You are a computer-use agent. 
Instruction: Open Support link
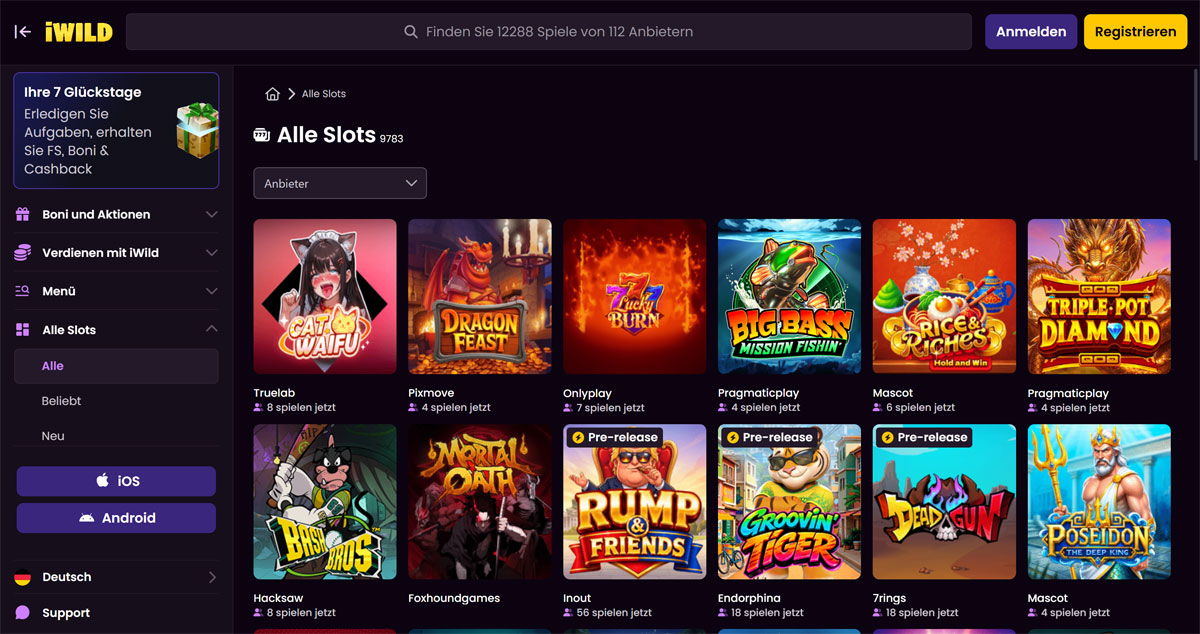click(x=66, y=613)
